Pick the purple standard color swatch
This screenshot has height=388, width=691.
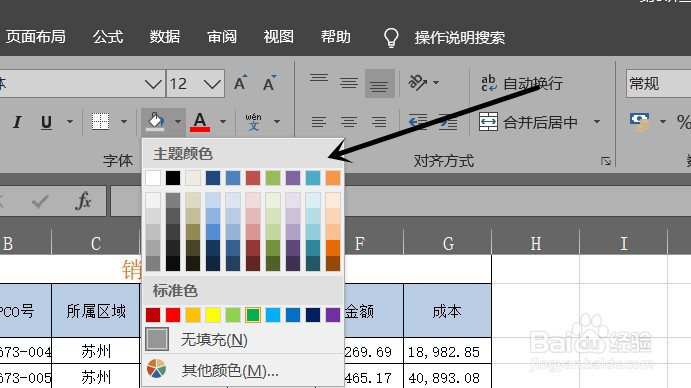pyautogui.click(x=333, y=315)
